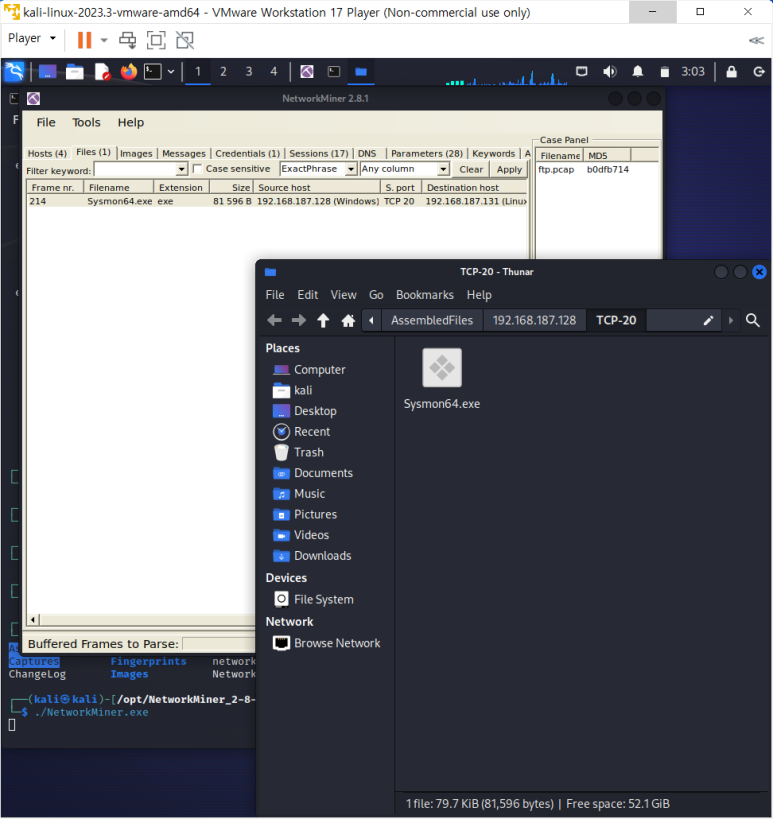Select ftp.pcap in the Case Panel
Image resolution: width=773 pixels, height=819 pixels.
(556, 169)
